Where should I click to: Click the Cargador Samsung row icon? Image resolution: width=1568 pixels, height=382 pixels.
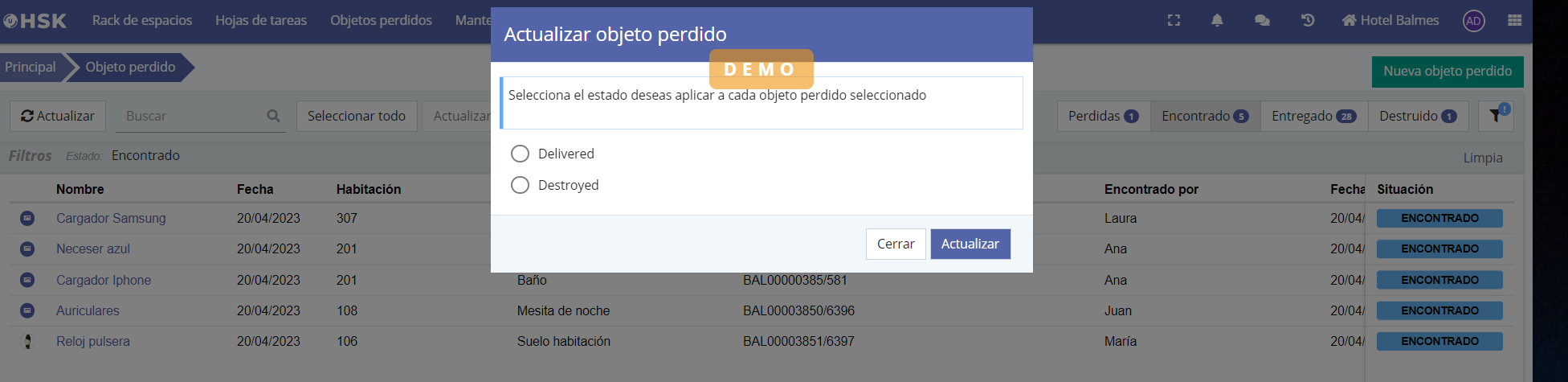27,218
